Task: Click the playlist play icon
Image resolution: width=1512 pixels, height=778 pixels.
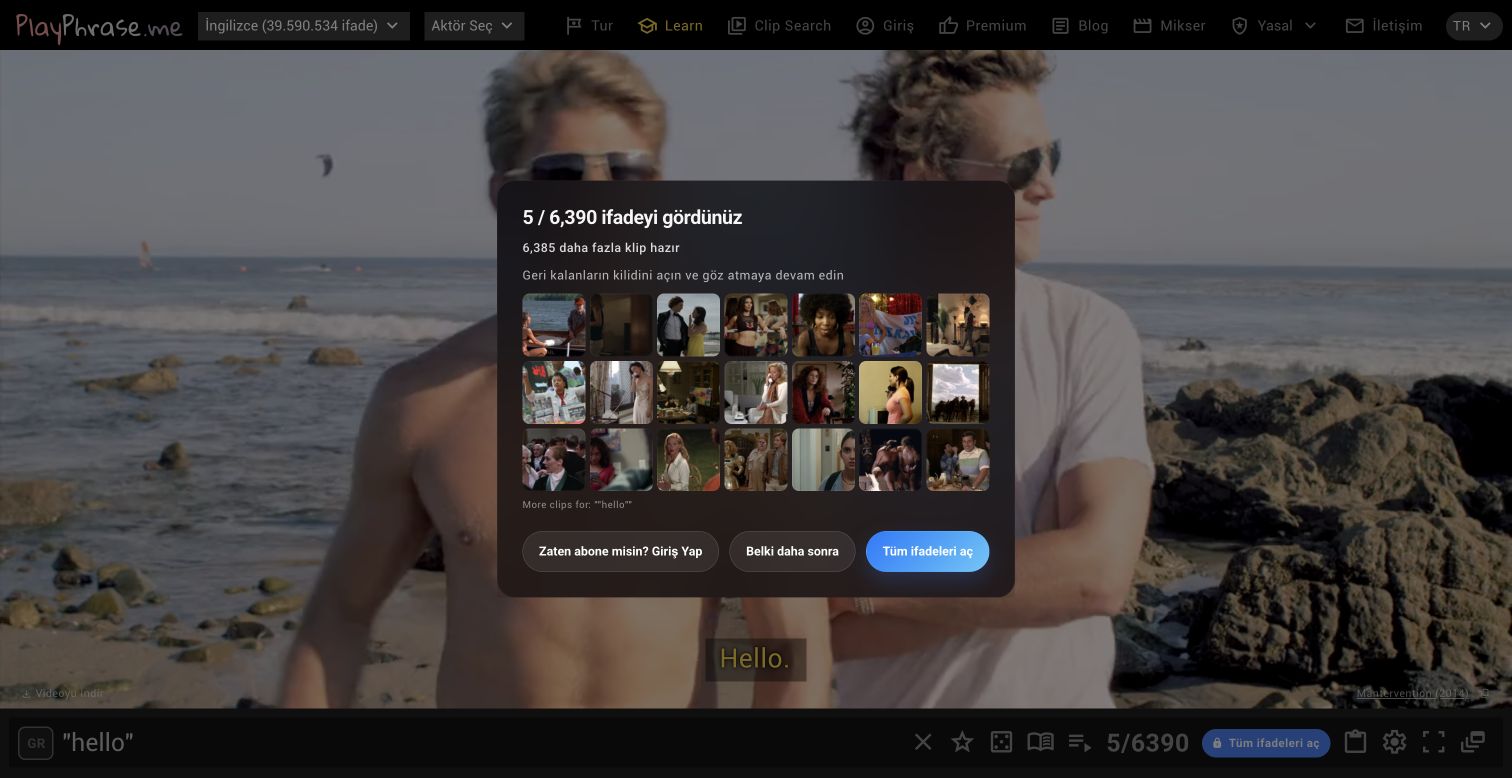Action: pyautogui.click(x=1079, y=742)
